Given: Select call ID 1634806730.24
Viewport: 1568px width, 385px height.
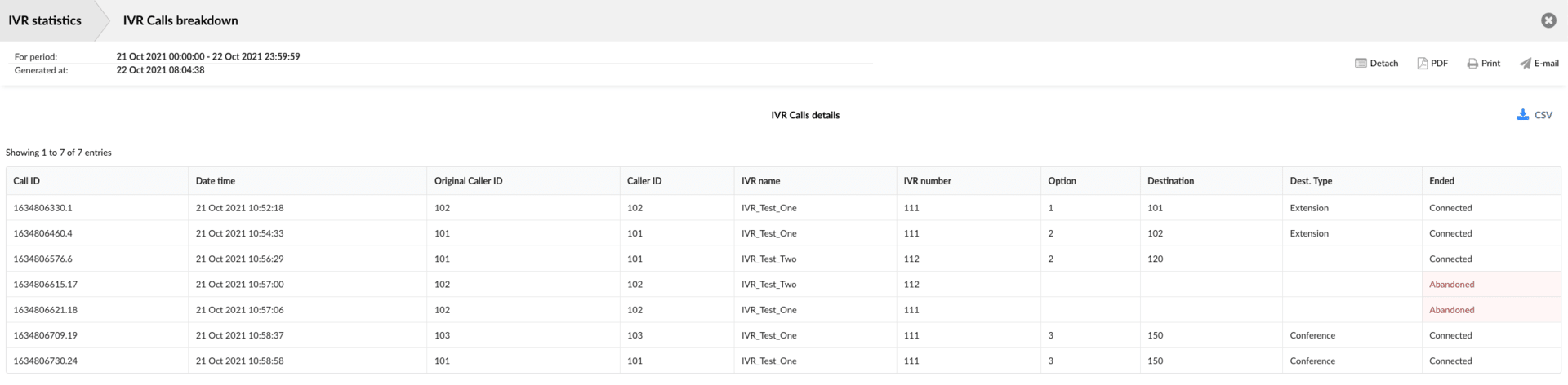Looking at the screenshot, I should coord(46,361).
